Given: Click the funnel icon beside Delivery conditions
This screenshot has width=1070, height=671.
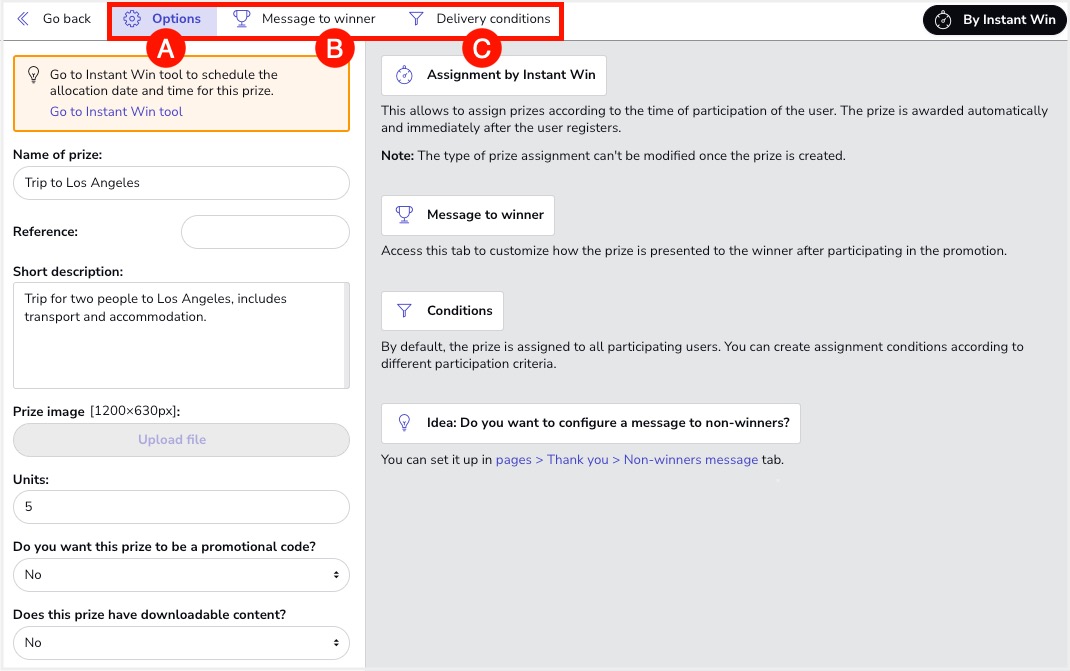Looking at the screenshot, I should click(416, 19).
